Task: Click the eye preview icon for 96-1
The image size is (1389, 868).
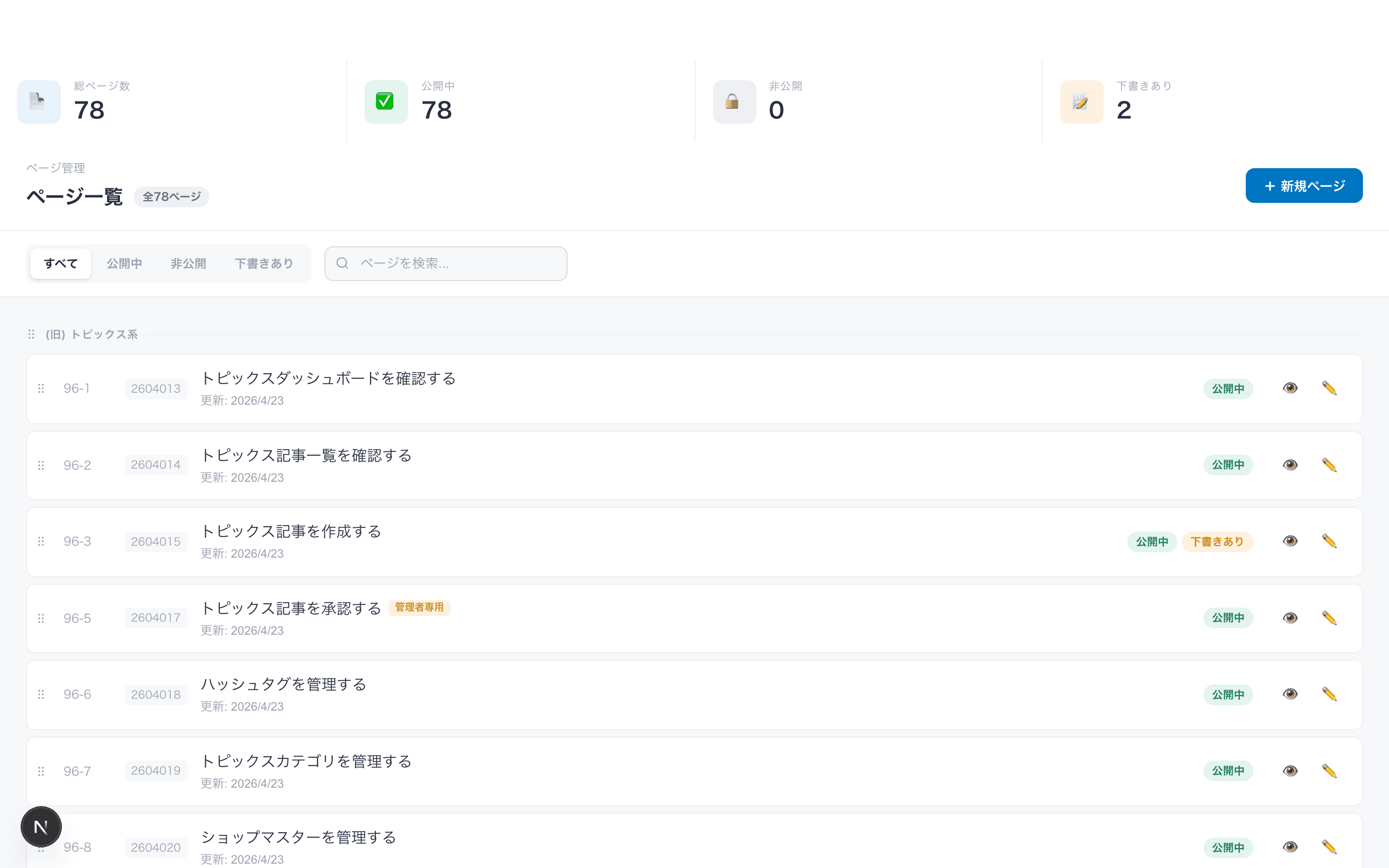Action: click(x=1290, y=388)
